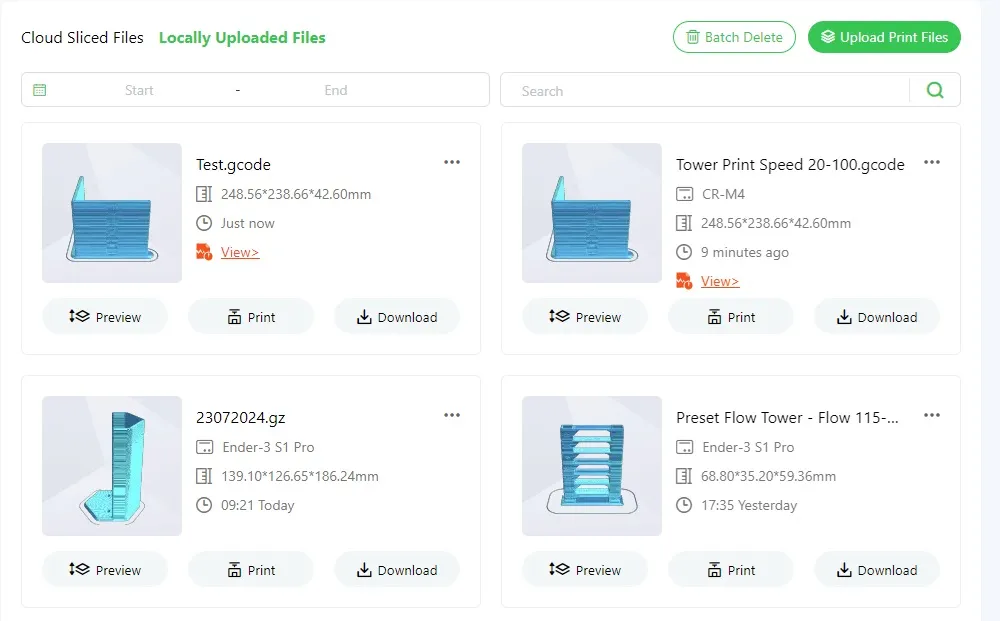Click the layers icon on Upload Print Files button
Image resolution: width=1000 pixels, height=621 pixels.
click(829, 36)
